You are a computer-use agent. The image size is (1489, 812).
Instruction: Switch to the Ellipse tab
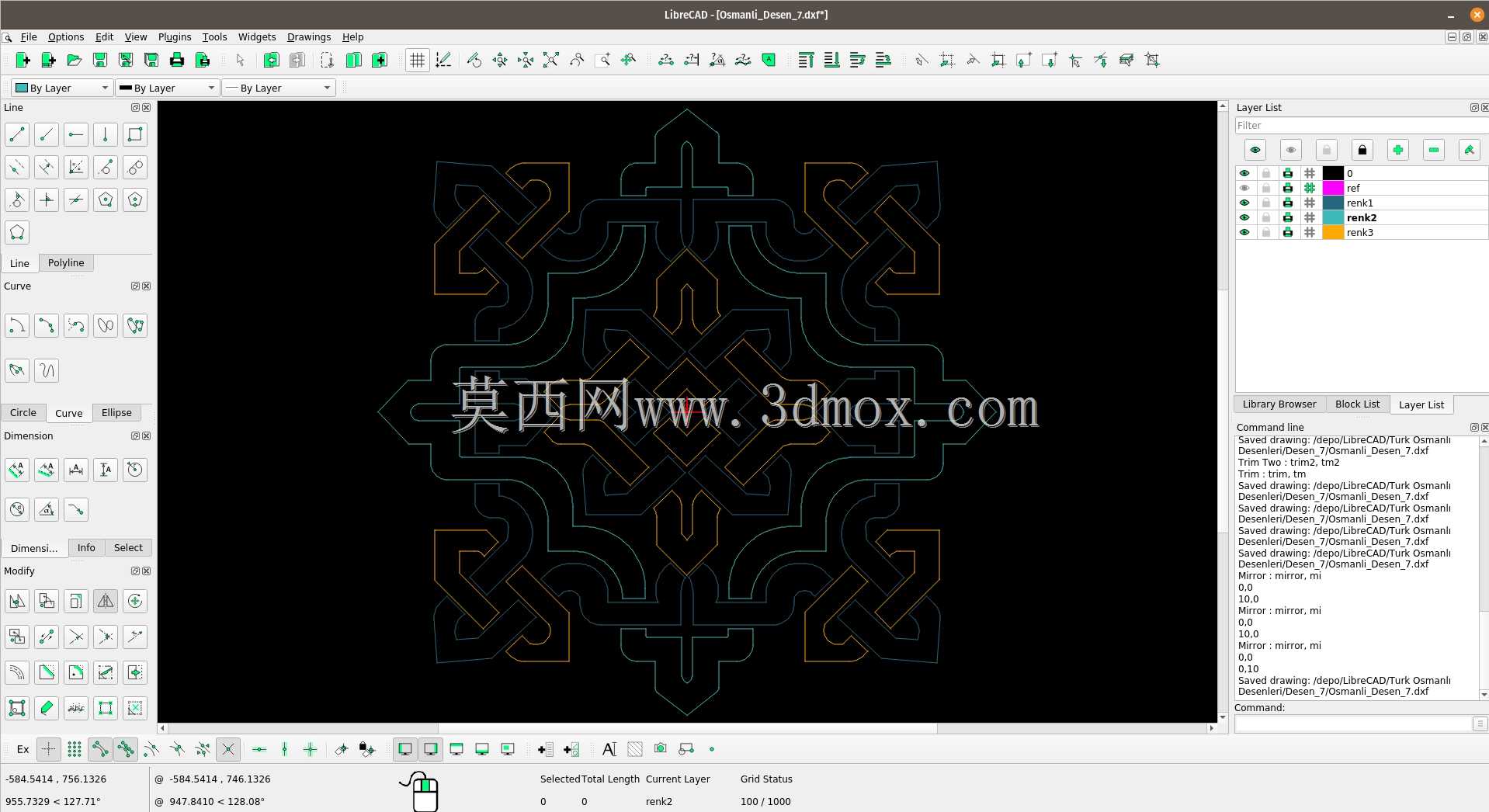116,413
